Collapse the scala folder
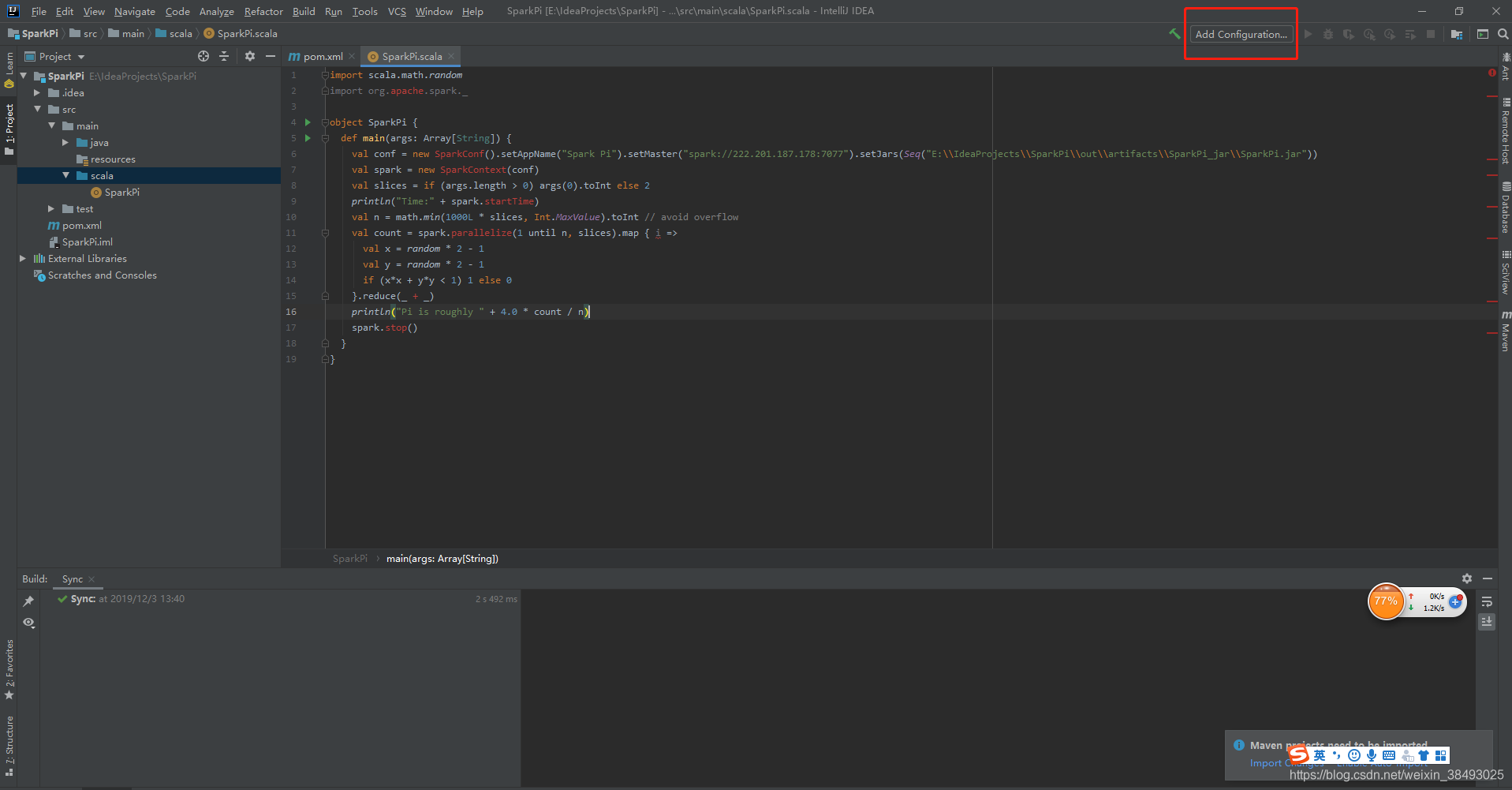 [x=65, y=175]
